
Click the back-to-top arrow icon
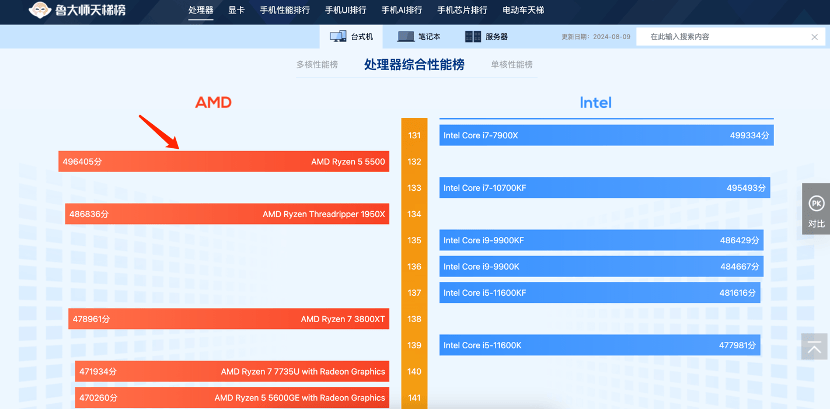coord(816,347)
